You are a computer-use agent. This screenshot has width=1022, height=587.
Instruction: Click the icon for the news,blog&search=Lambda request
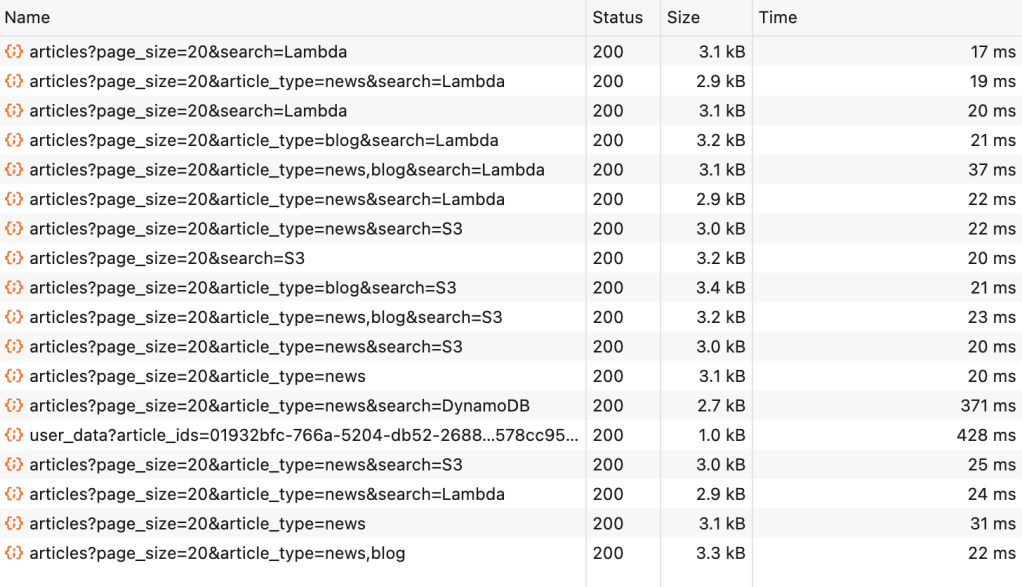point(14,170)
